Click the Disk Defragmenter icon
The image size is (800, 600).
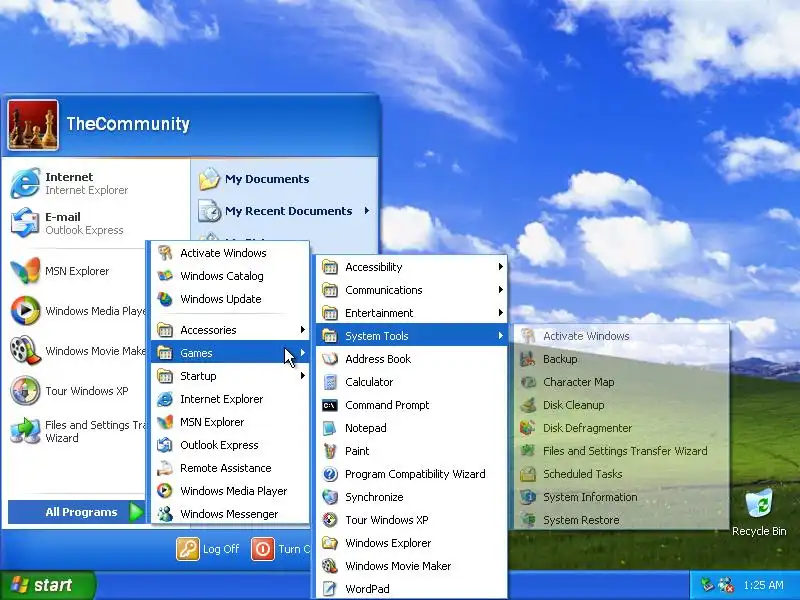point(528,428)
